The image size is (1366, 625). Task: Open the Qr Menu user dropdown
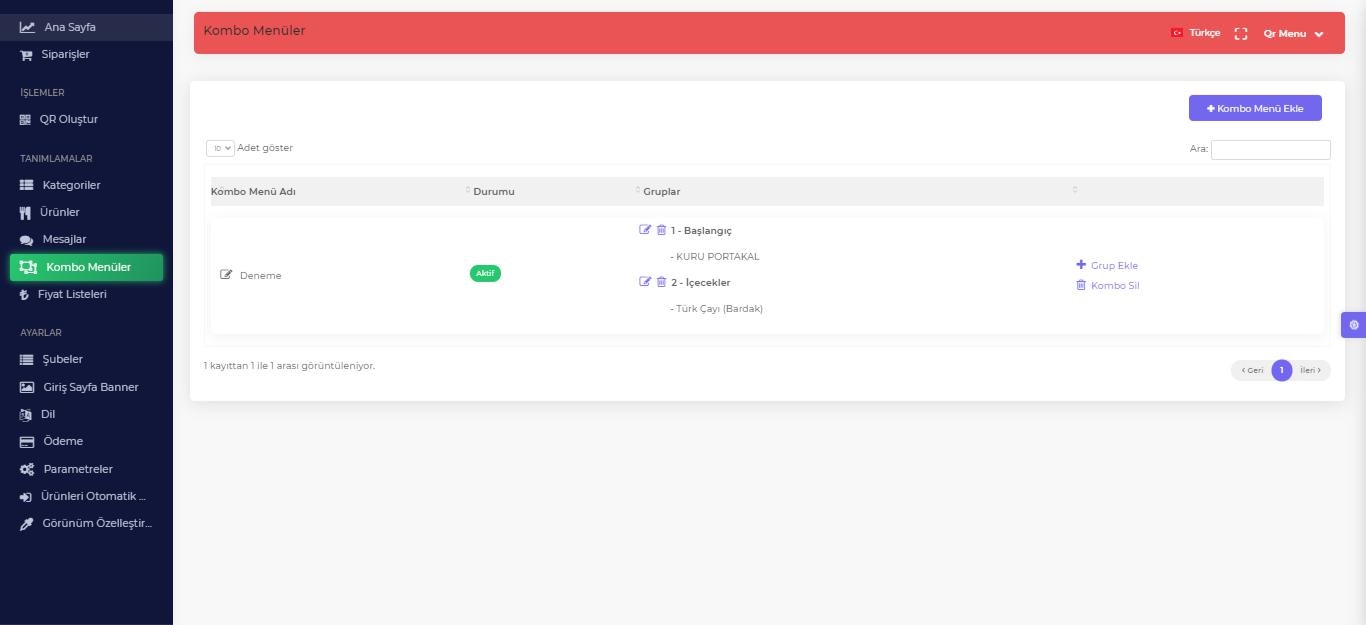point(1293,33)
